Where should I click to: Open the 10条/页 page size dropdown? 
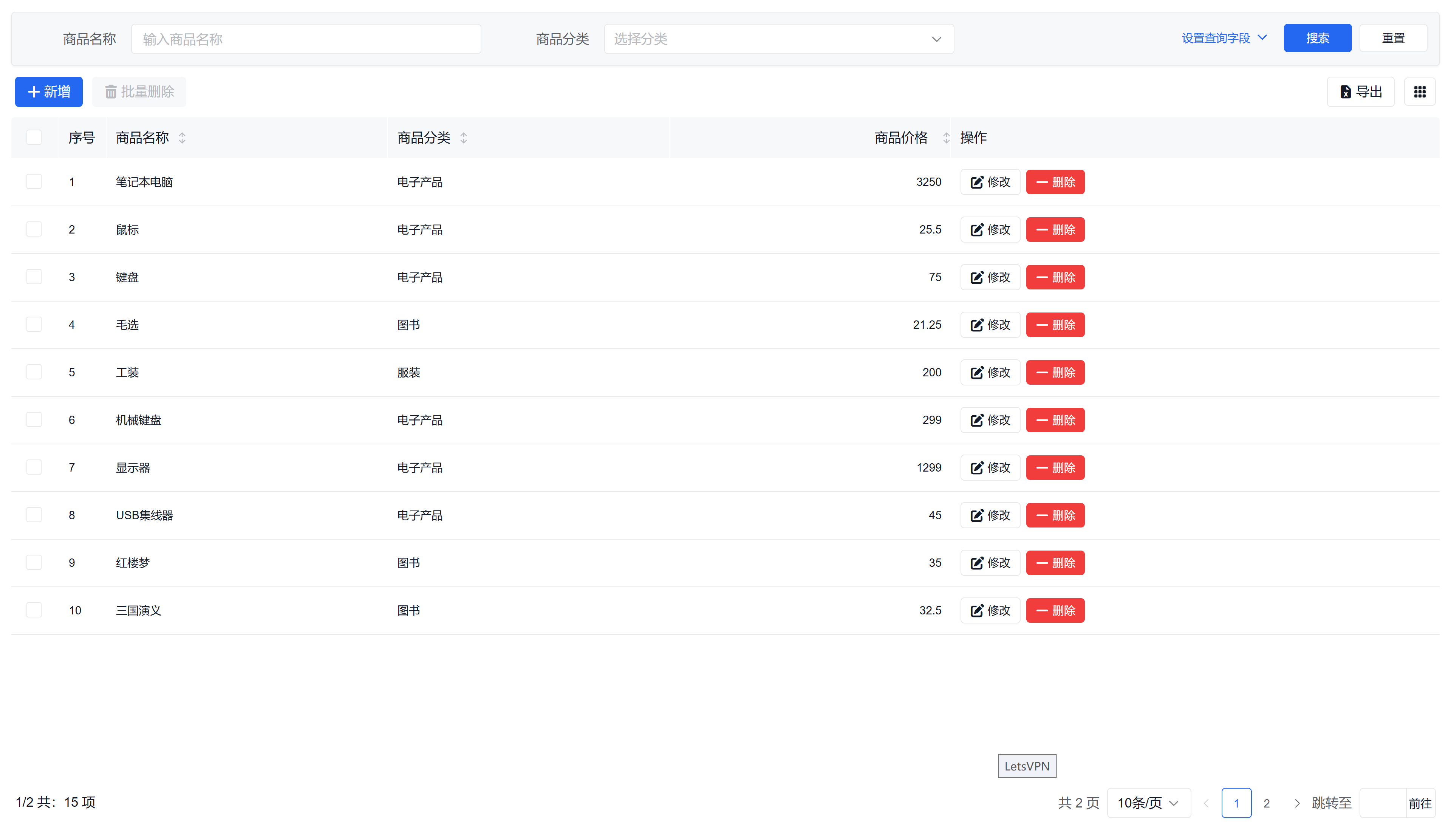(1148, 803)
